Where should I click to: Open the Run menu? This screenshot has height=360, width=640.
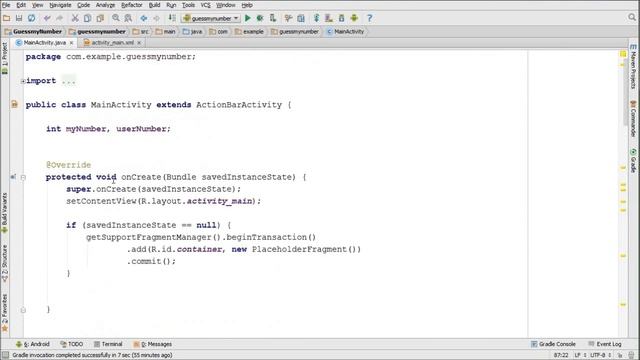point(171,5)
